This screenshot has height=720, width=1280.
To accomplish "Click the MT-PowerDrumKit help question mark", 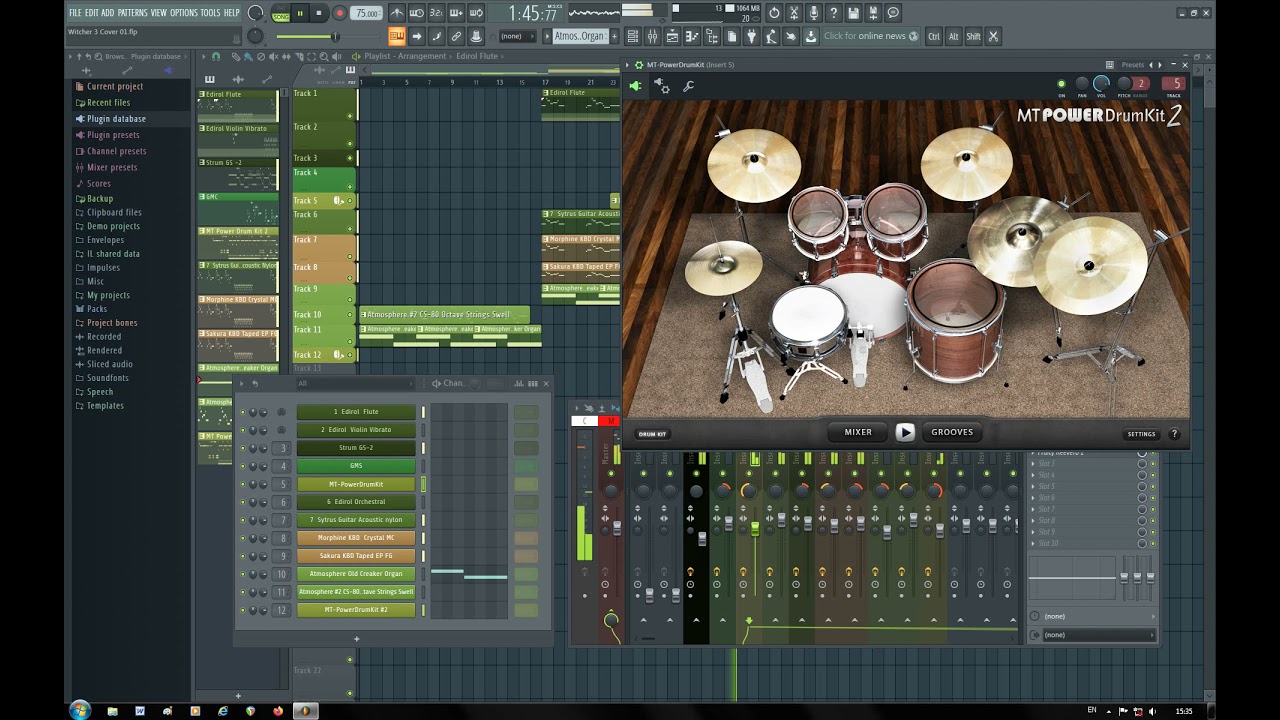I will click(1174, 434).
